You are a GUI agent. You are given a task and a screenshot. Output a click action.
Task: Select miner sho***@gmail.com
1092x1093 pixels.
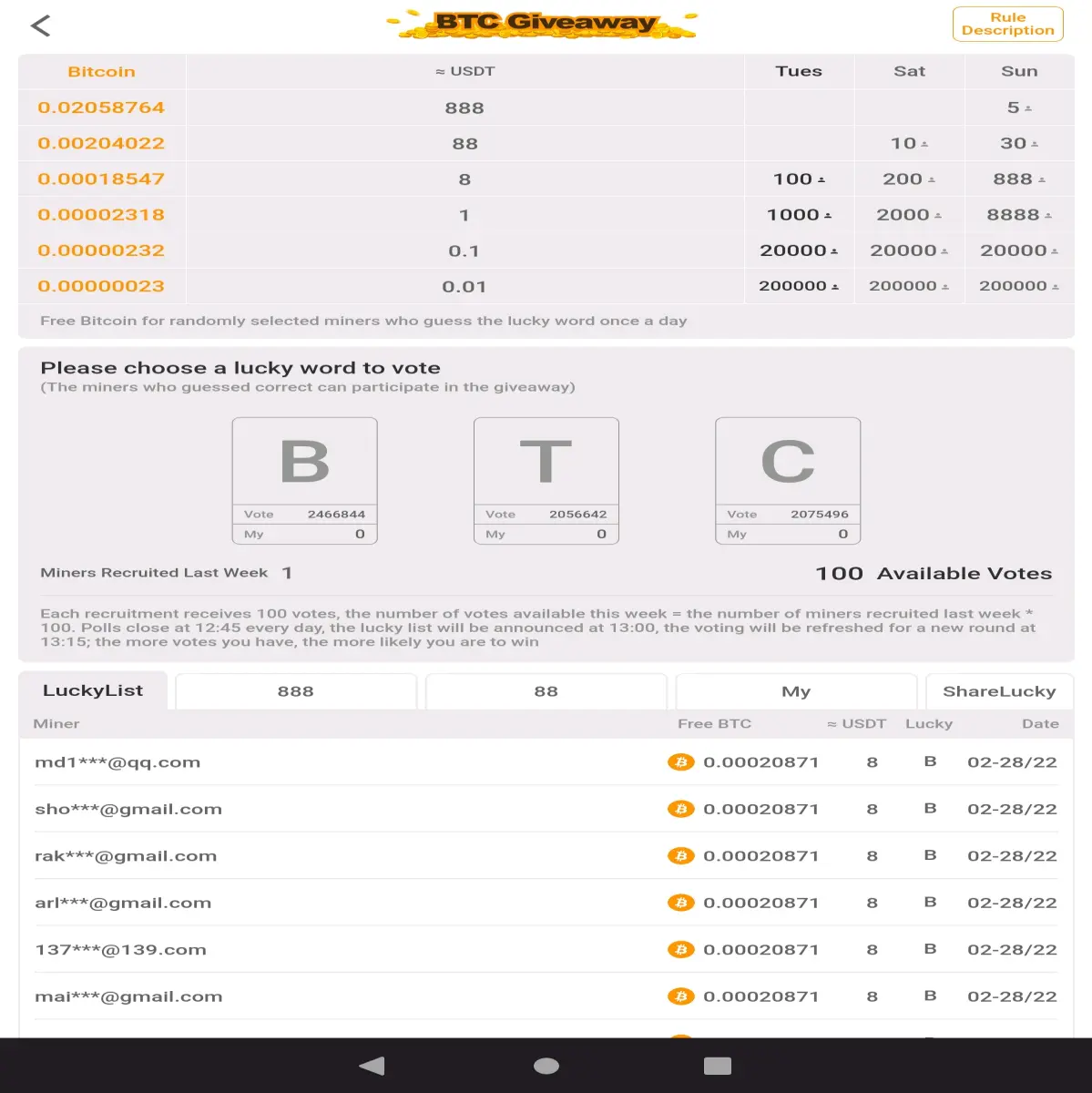(x=128, y=809)
